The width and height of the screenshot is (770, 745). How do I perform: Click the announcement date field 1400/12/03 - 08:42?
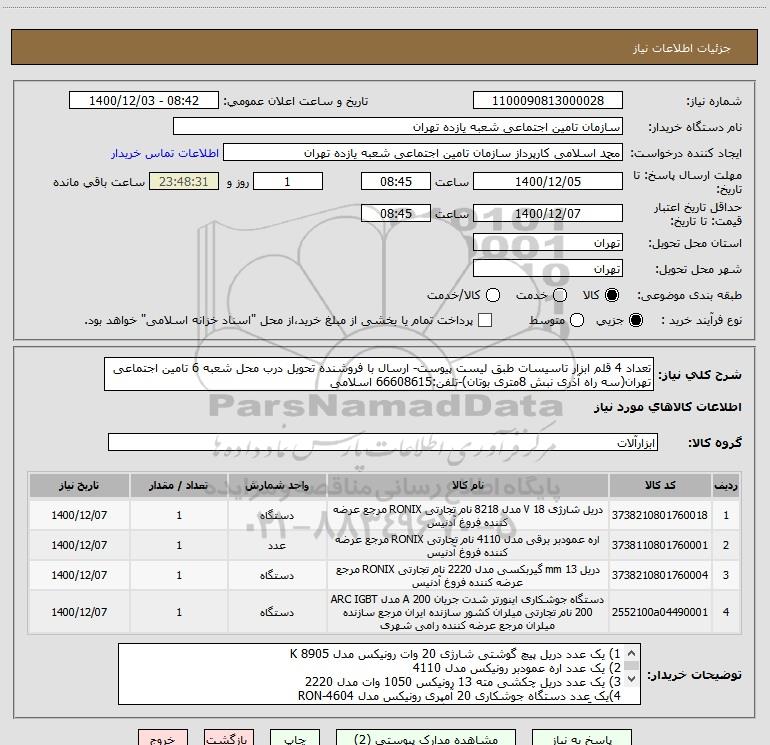(x=144, y=101)
